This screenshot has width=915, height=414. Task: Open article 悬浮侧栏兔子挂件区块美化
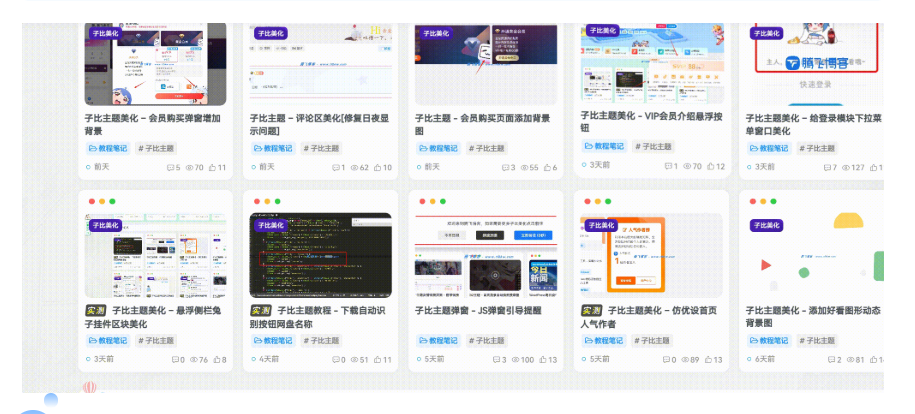tap(153, 317)
